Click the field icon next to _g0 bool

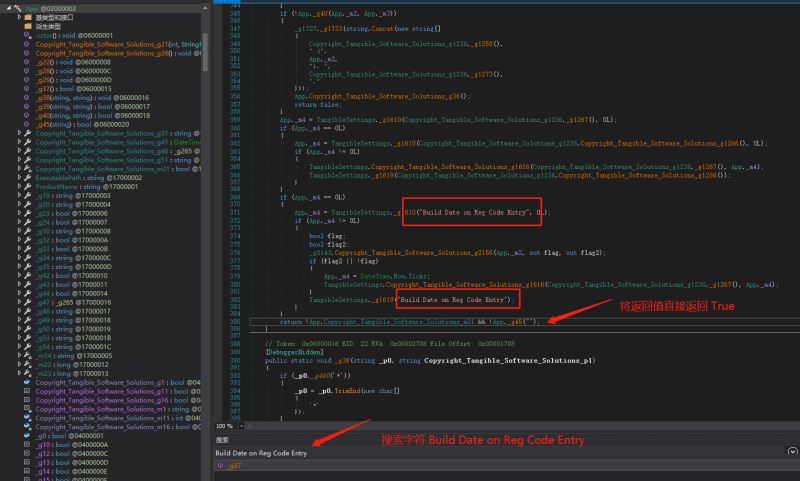[27, 436]
